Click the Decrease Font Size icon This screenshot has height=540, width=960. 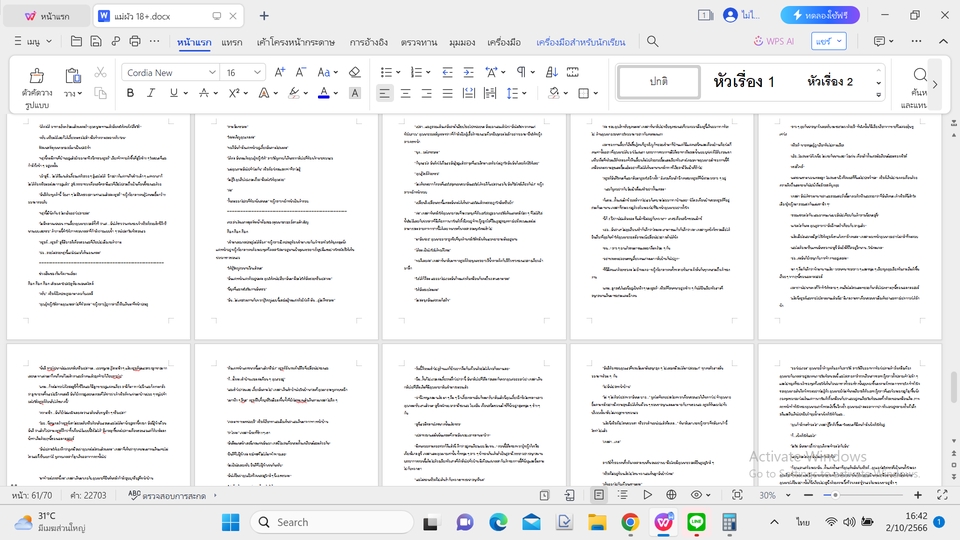click(x=301, y=72)
